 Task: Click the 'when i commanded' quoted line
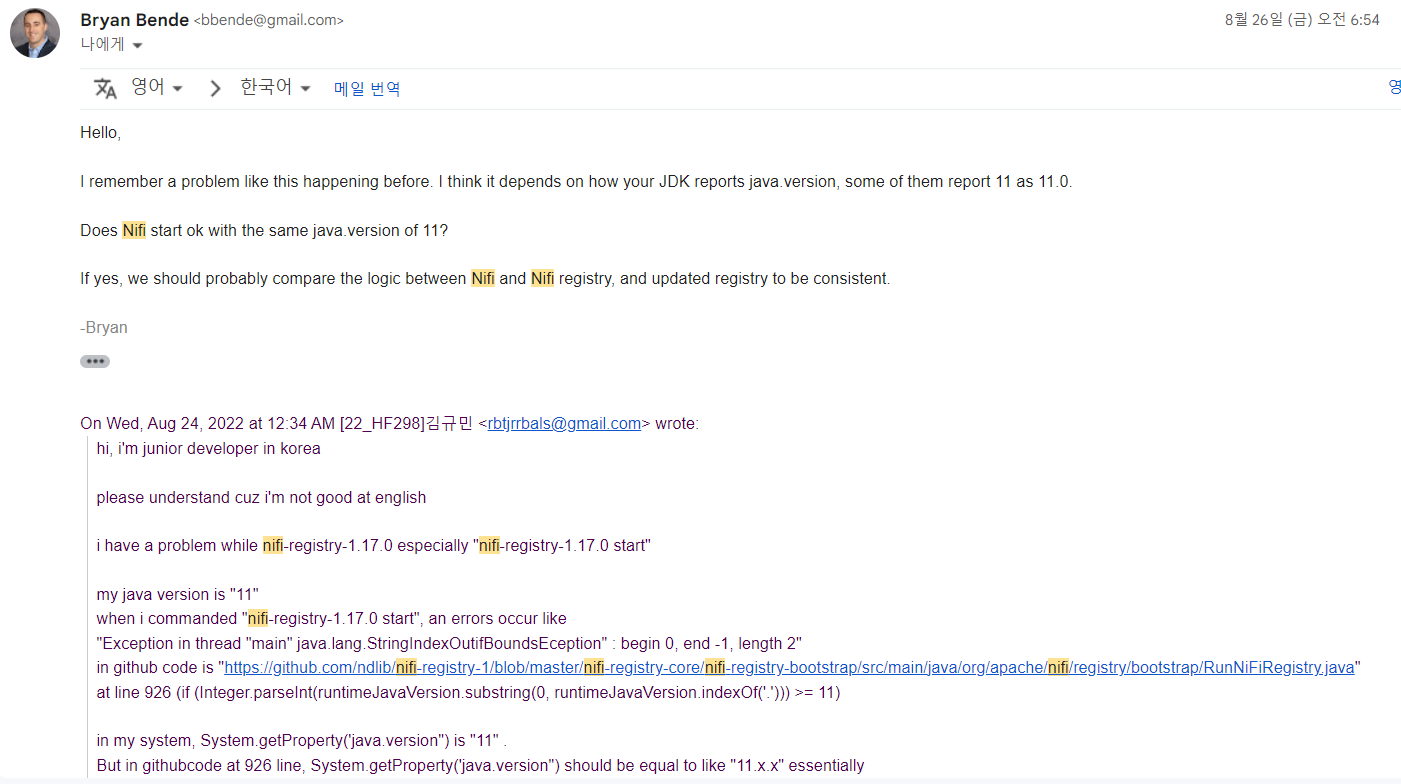[332, 620]
